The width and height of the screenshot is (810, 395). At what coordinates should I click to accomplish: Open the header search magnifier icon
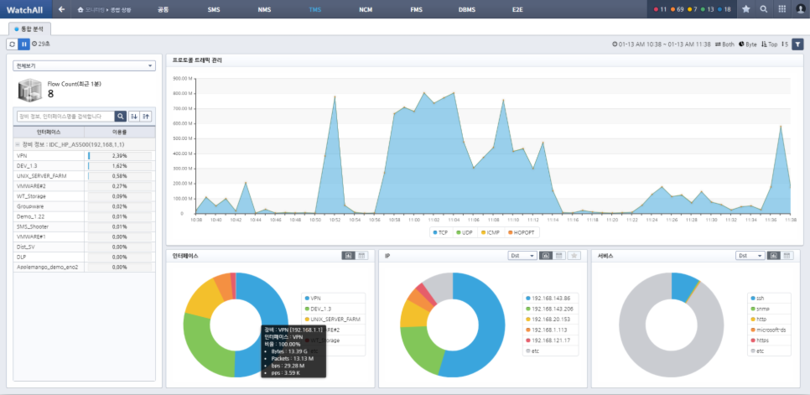pos(764,9)
